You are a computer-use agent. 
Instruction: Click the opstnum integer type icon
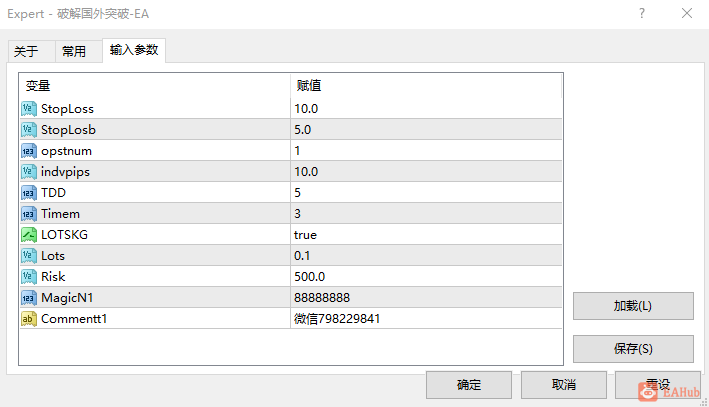click(29, 150)
